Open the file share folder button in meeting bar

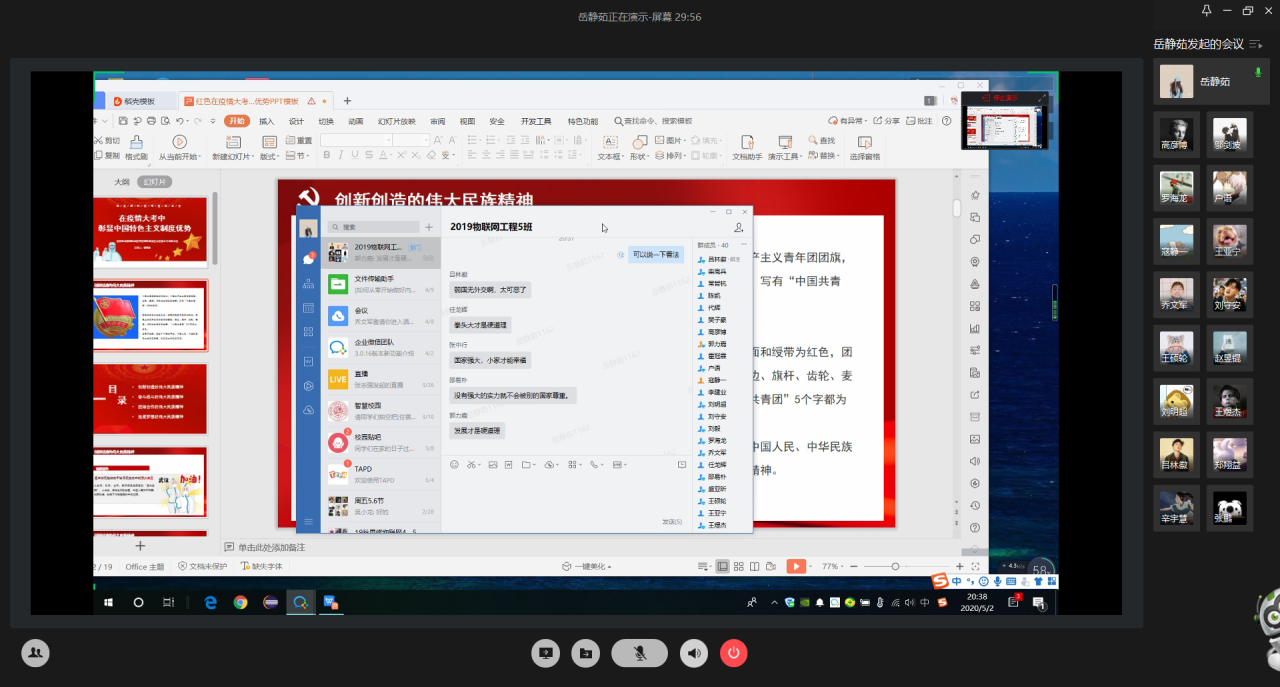pos(585,653)
